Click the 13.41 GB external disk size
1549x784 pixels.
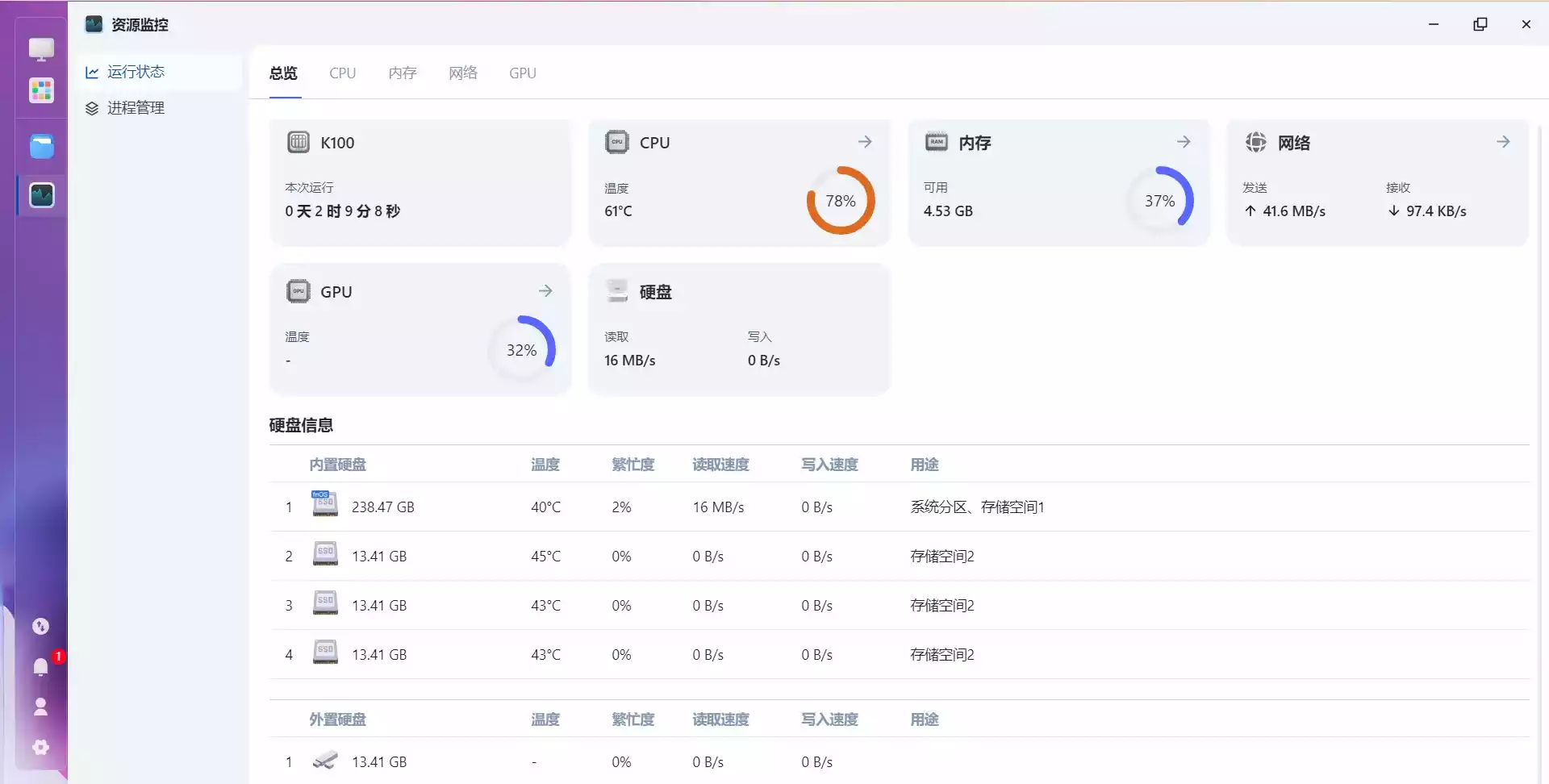tap(379, 762)
